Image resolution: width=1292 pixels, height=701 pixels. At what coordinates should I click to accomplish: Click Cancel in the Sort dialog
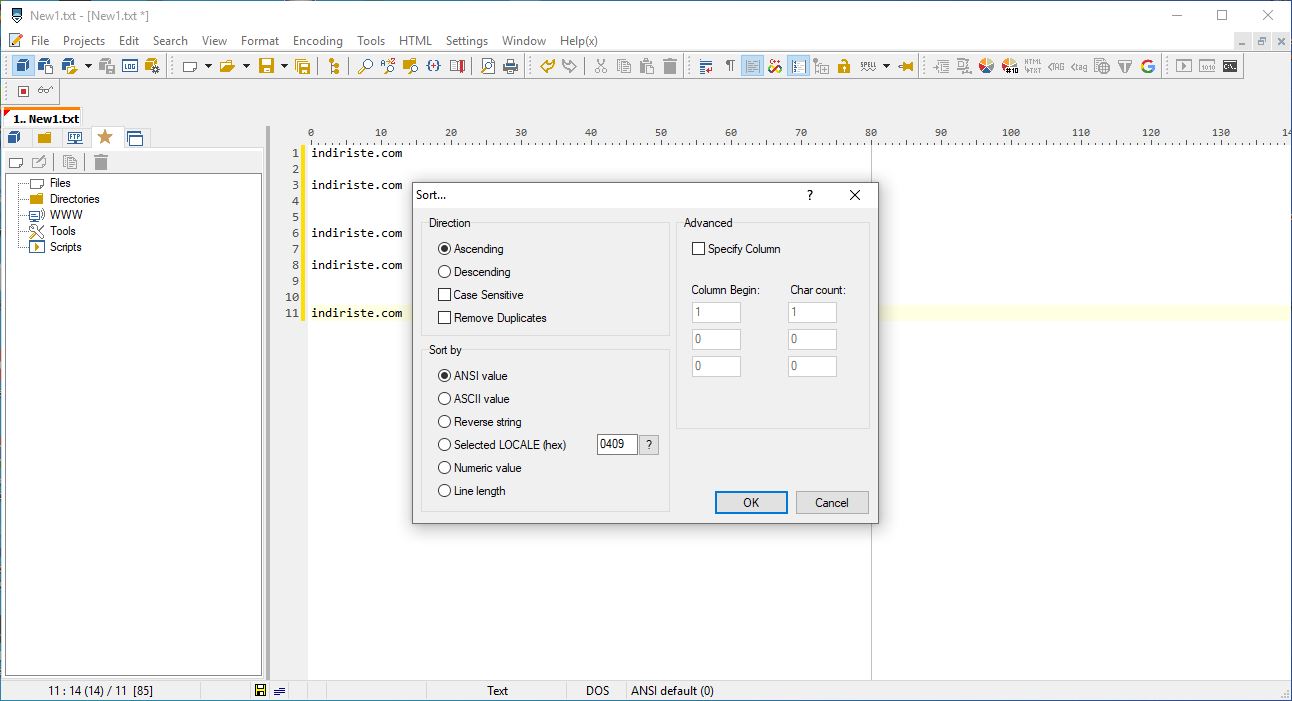click(x=832, y=503)
